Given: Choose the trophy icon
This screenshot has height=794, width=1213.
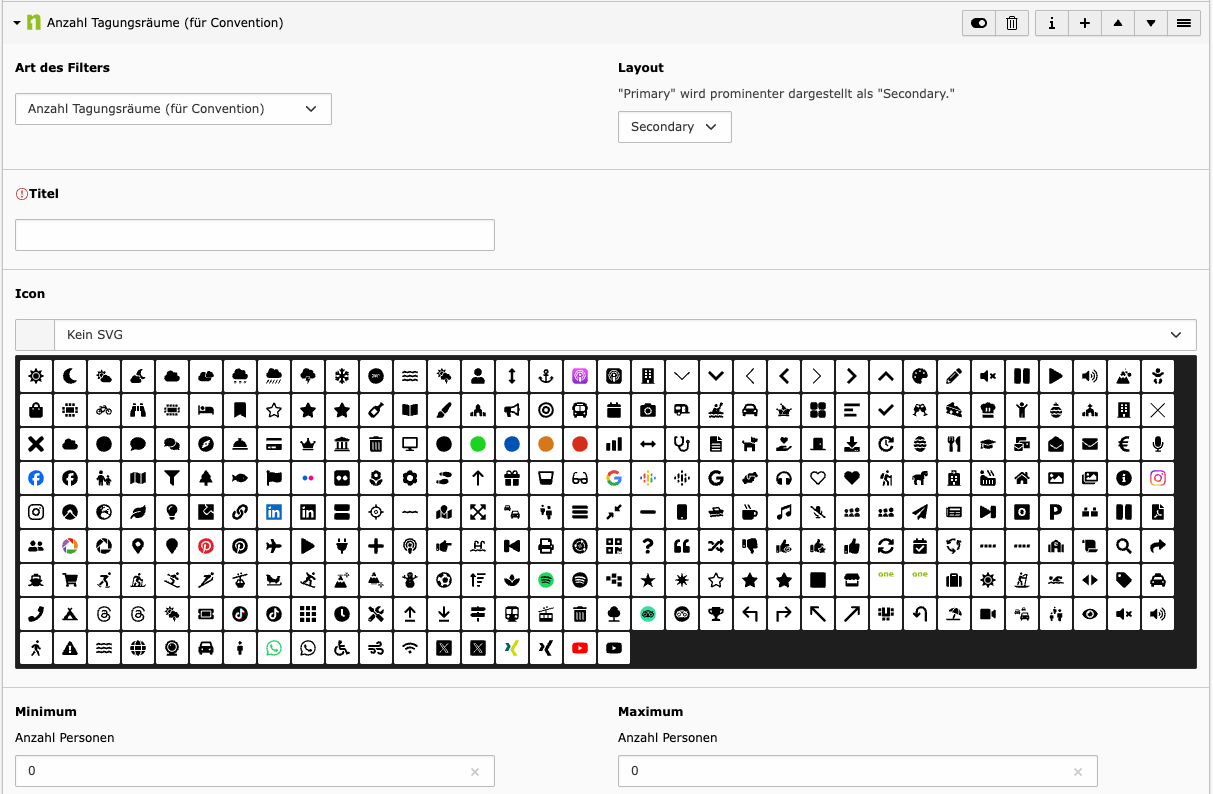Looking at the screenshot, I should (716, 614).
